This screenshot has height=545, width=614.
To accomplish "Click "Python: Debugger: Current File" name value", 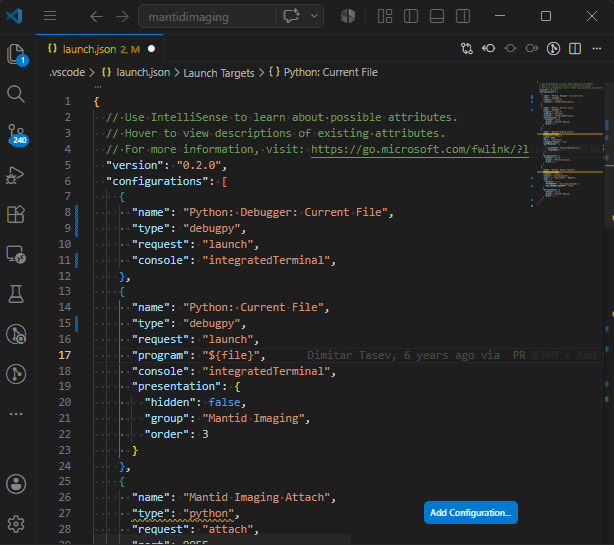I will (285, 212).
